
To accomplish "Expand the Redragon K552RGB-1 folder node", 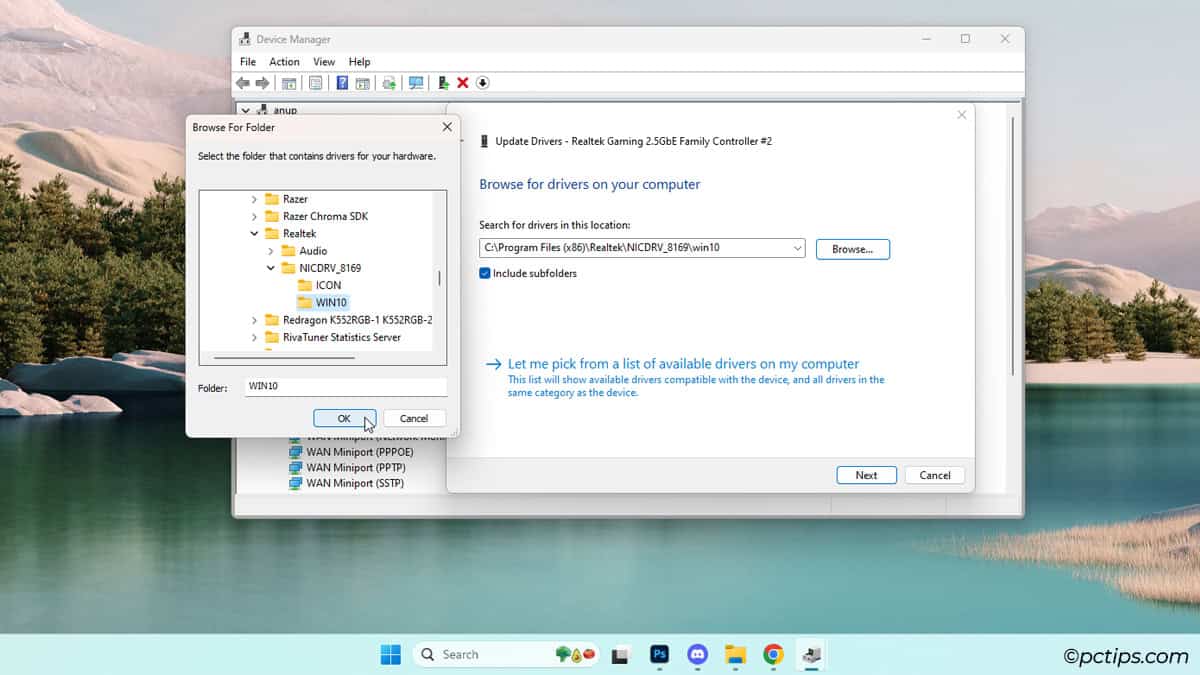I will pyautogui.click(x=254, y=320).
